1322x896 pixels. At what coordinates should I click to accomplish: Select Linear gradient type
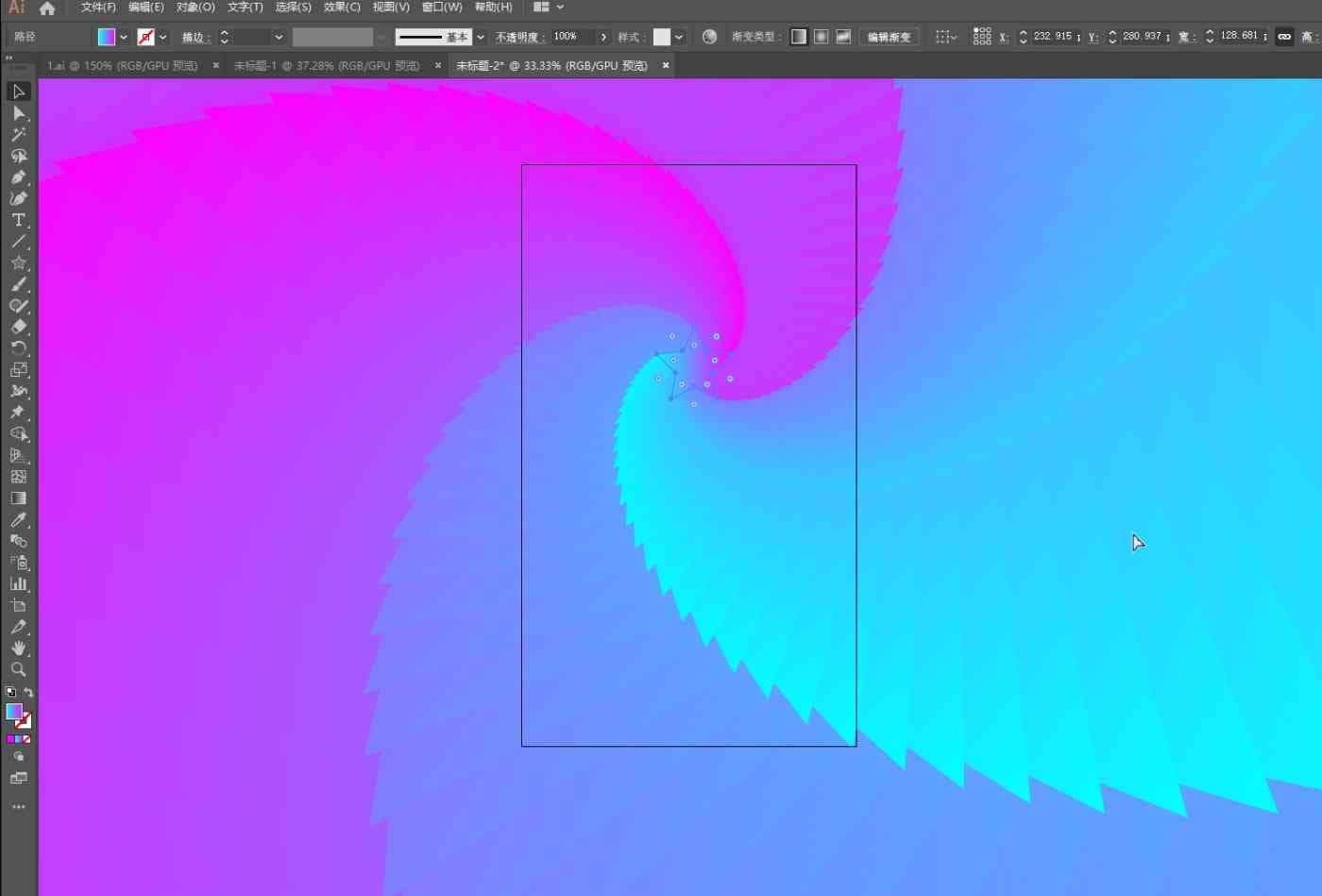tap(799, 37)
